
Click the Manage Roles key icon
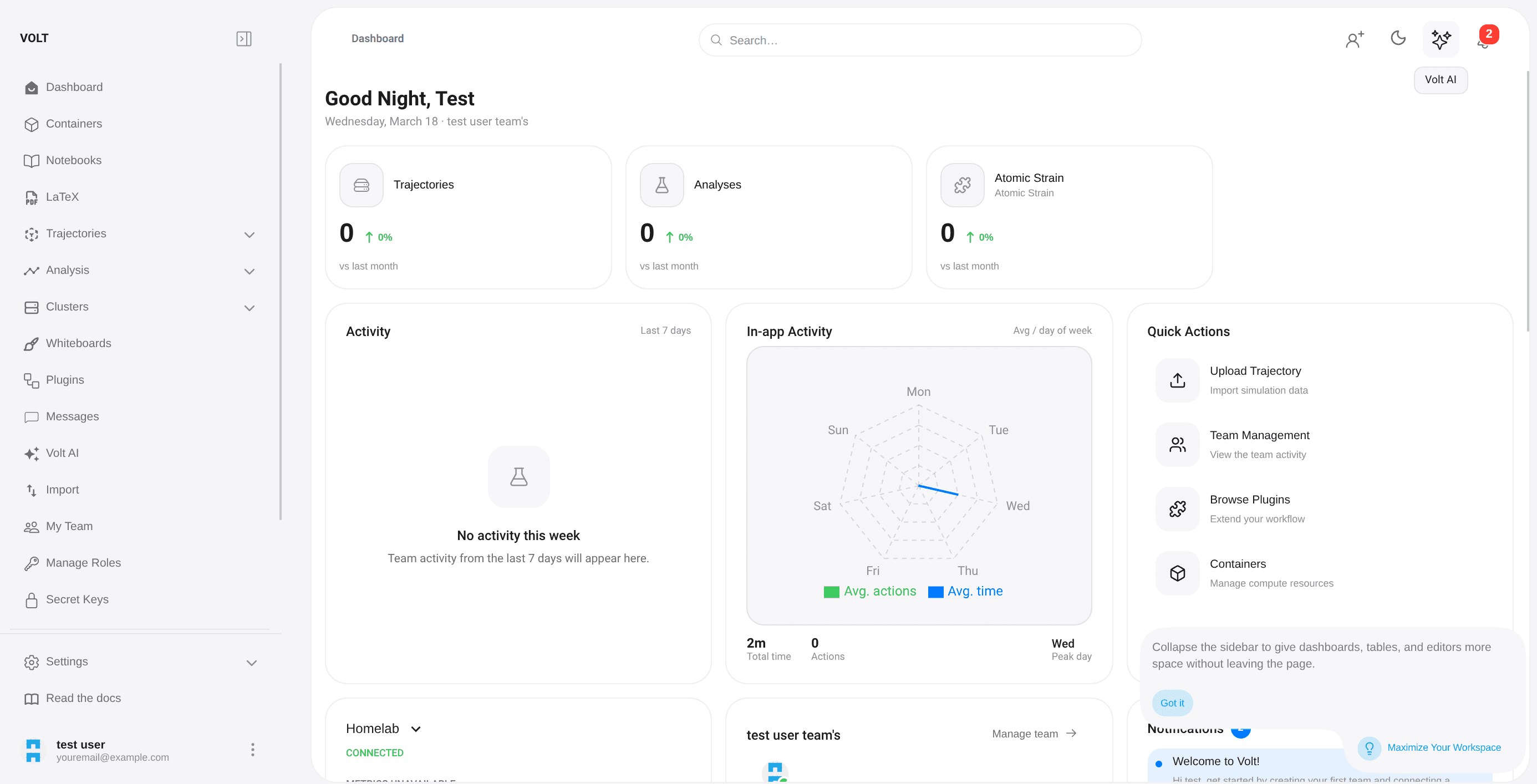pyautogui.click(x=32, y=563)
